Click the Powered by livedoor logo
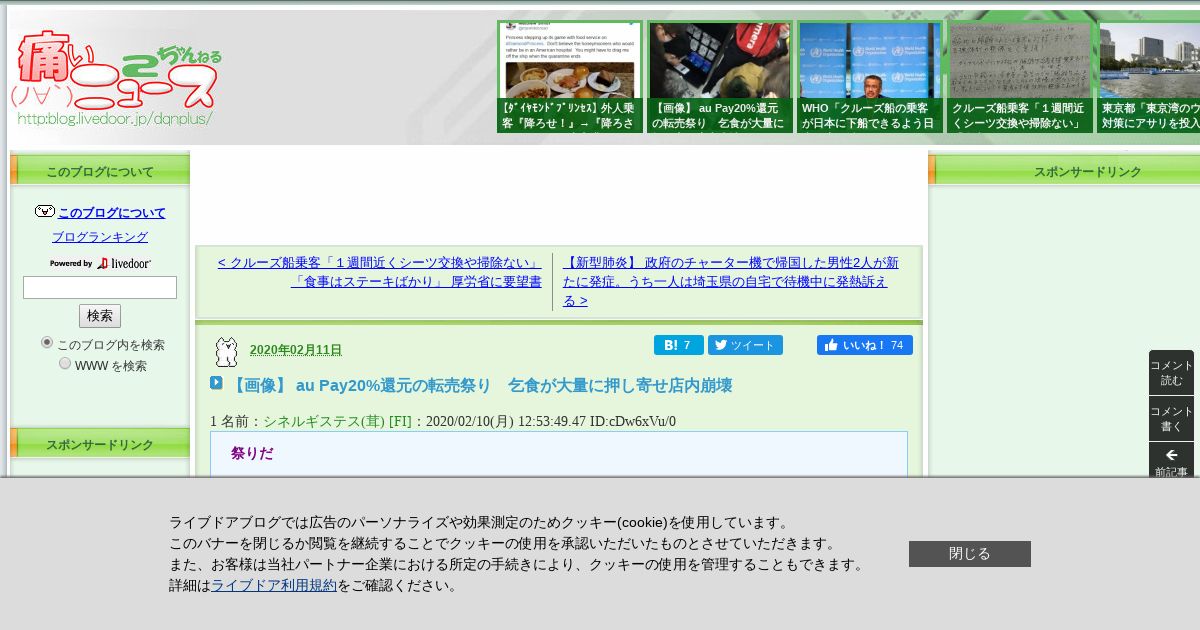This screenshot has width=1200, height=630. (x=100, y=263)
